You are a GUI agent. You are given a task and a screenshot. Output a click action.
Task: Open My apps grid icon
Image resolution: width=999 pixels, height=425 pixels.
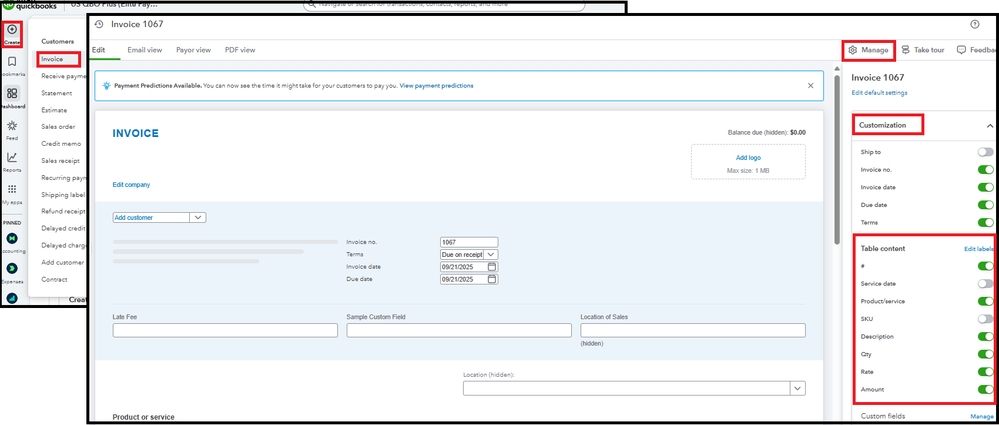tap(12, 189)
